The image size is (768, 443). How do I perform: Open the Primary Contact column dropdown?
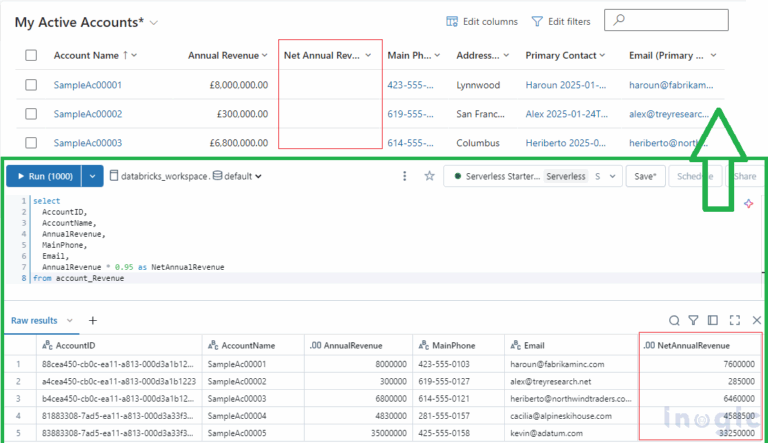point(602,55)
